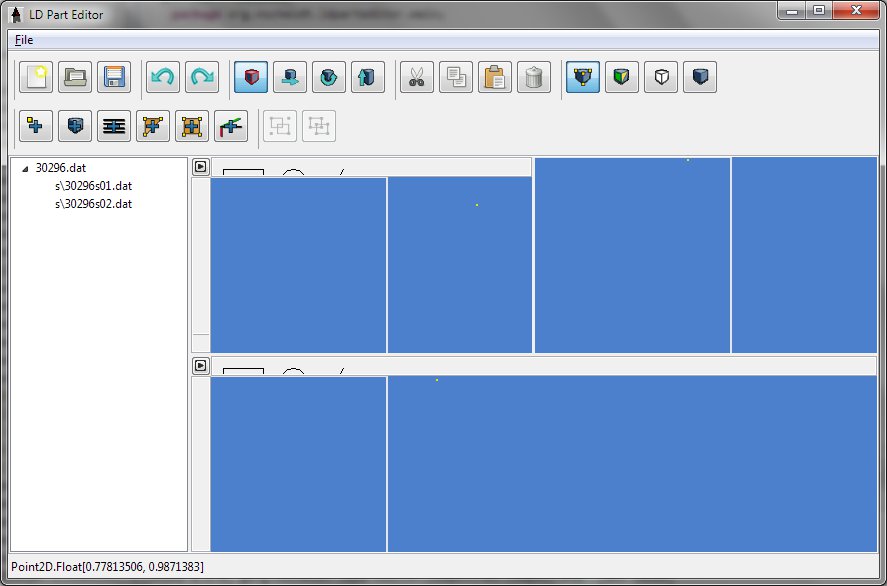Image resolution: width=887 pixels, height=586 pixels.
Task: Switch to face selection mode, green cube
Action: pyautogui.click(x=622, y=77)
